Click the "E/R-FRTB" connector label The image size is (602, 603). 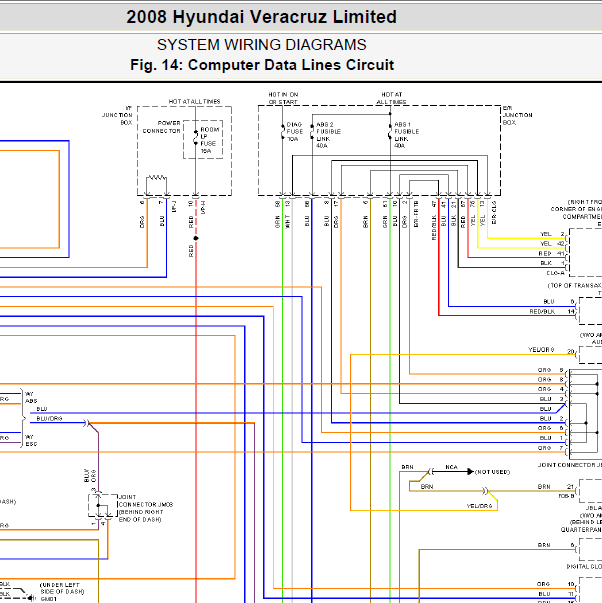416,214
